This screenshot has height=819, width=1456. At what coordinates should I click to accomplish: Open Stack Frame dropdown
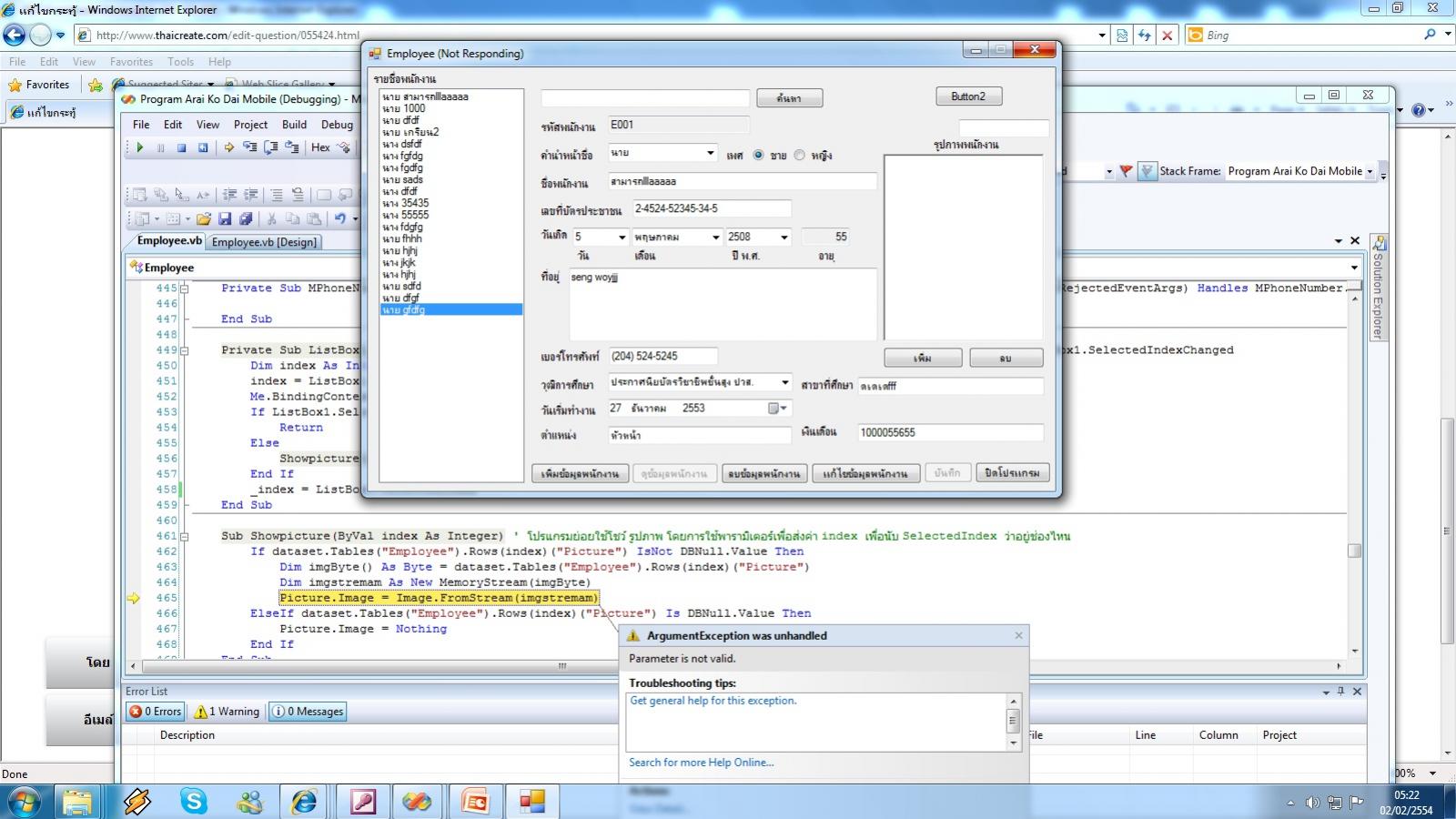point(1370,171)
